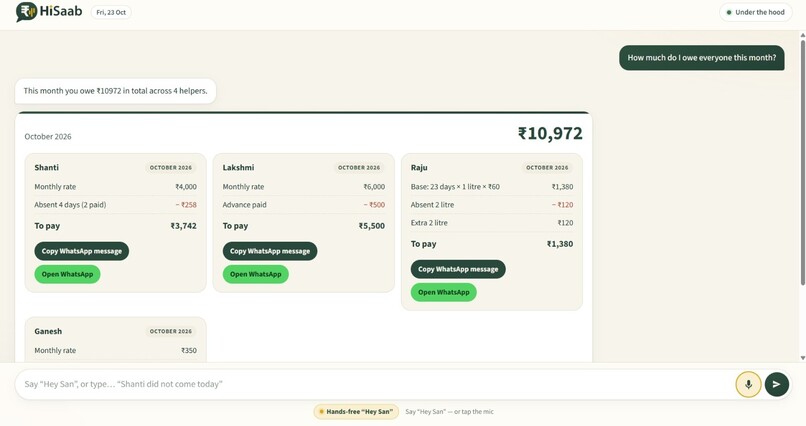Click Lakshmi's − ₹500 advance deduction
The image size is (806, 426).
pos(374,205)
